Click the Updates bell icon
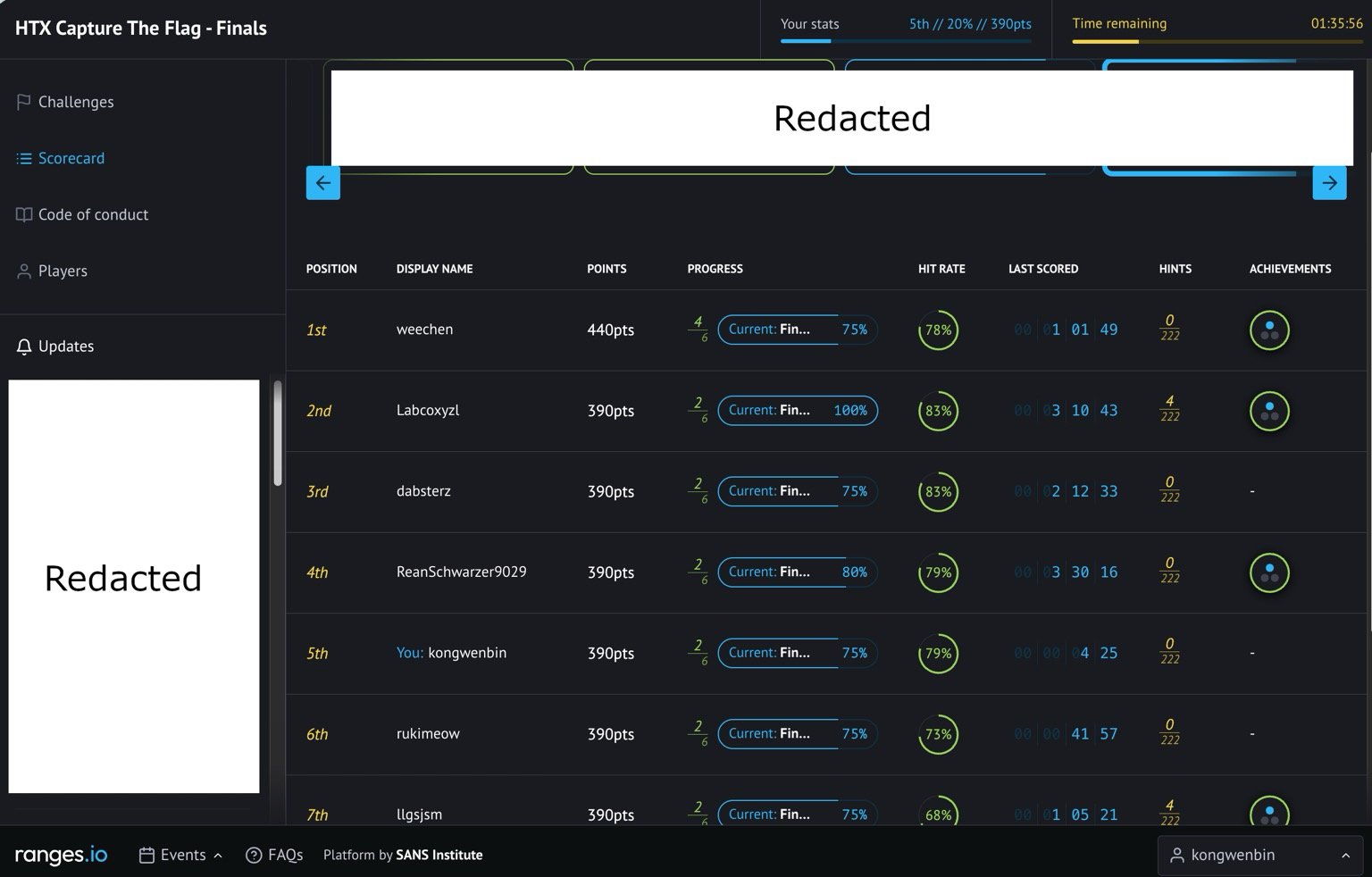 tap(23, 347)
